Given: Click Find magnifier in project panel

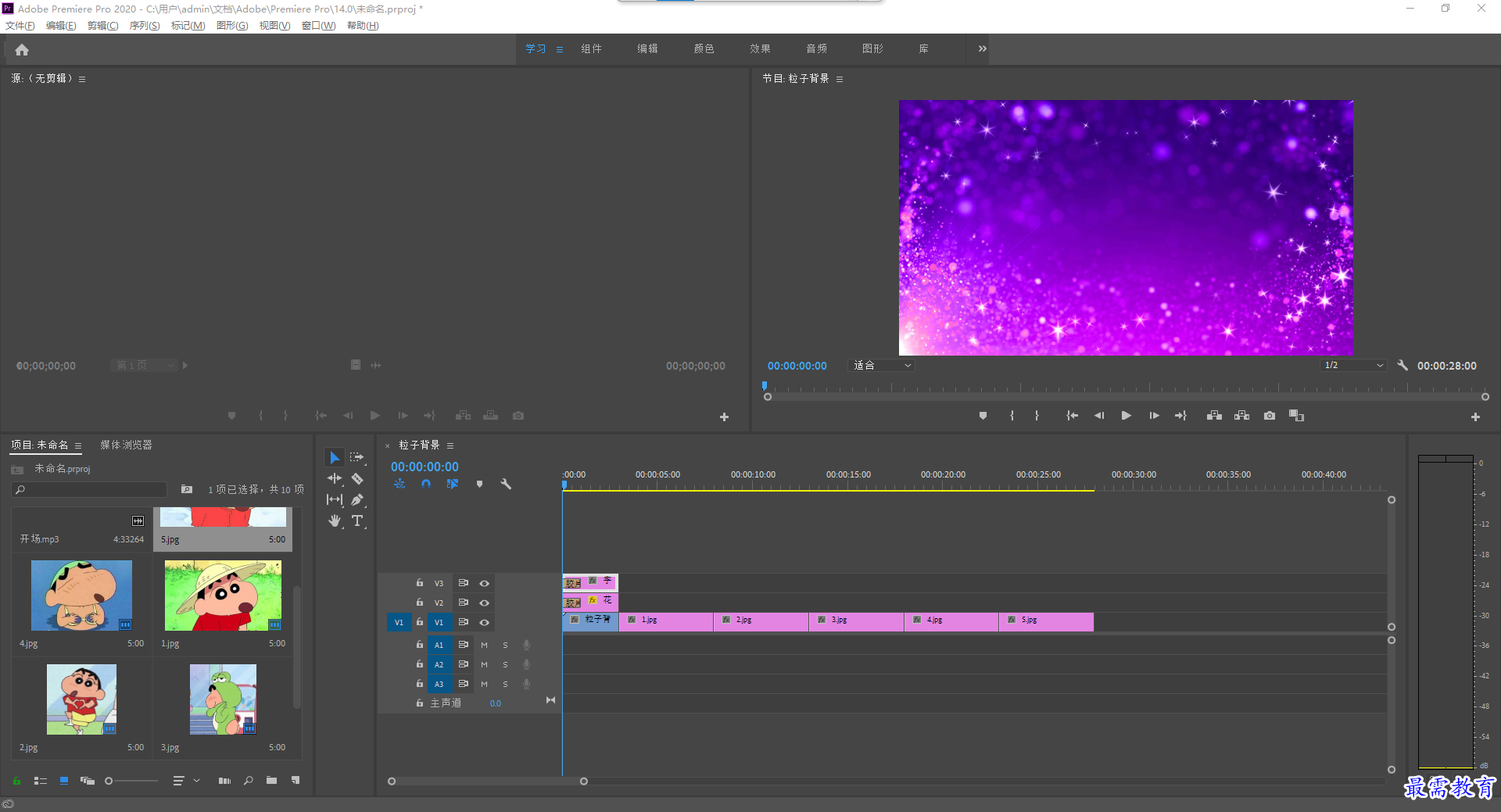Looking at the screenshot, I should pos(249,781).
